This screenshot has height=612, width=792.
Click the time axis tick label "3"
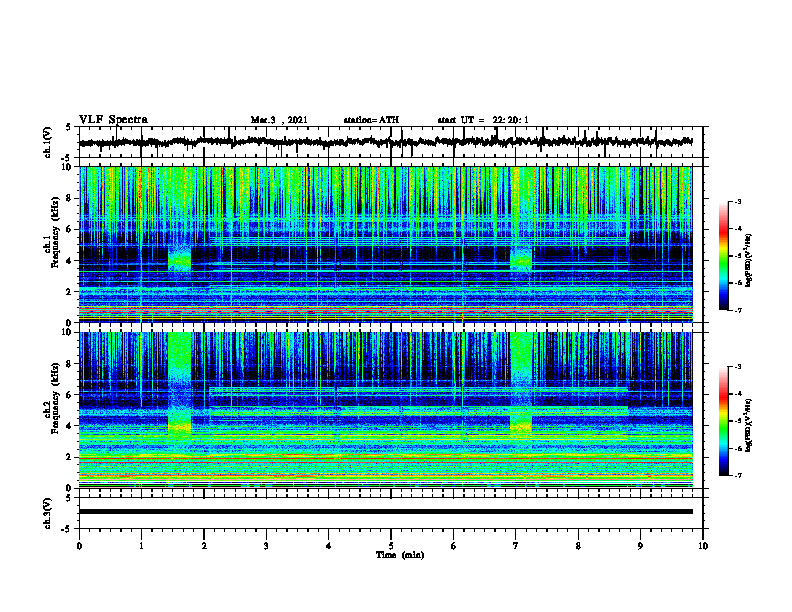tap(266, 546)
